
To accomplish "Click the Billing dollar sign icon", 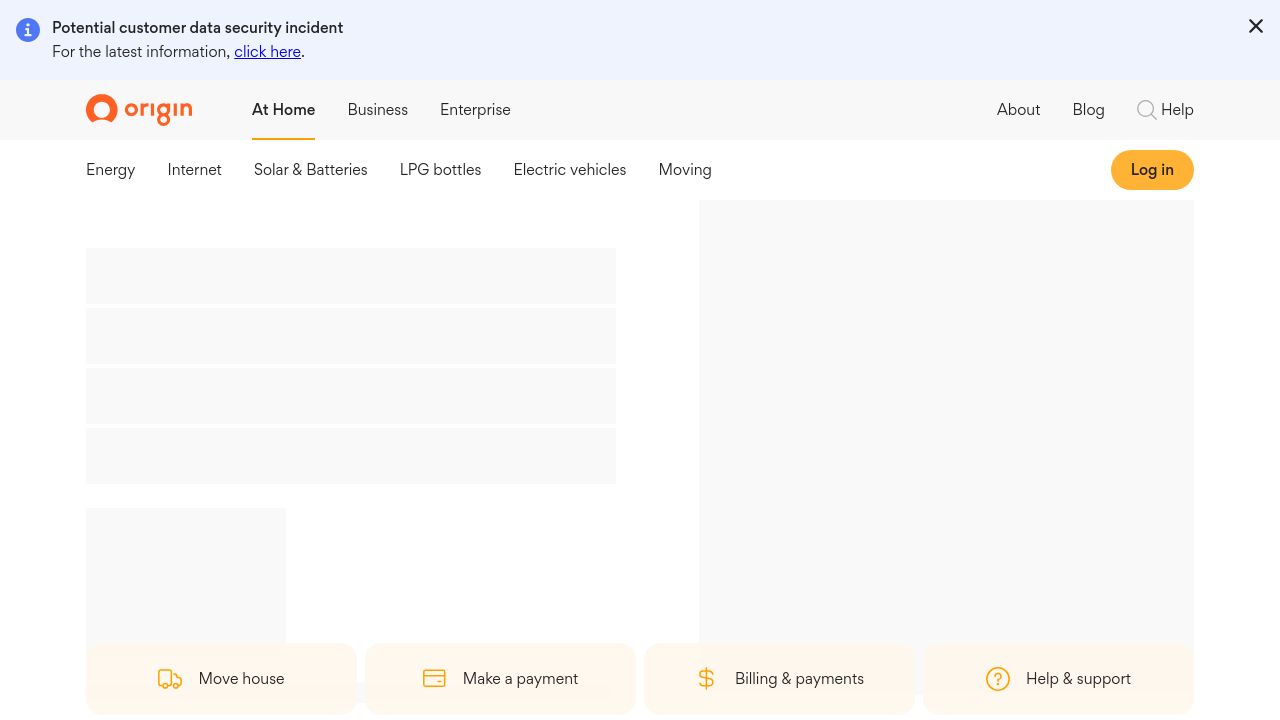I will click(706, 679).
